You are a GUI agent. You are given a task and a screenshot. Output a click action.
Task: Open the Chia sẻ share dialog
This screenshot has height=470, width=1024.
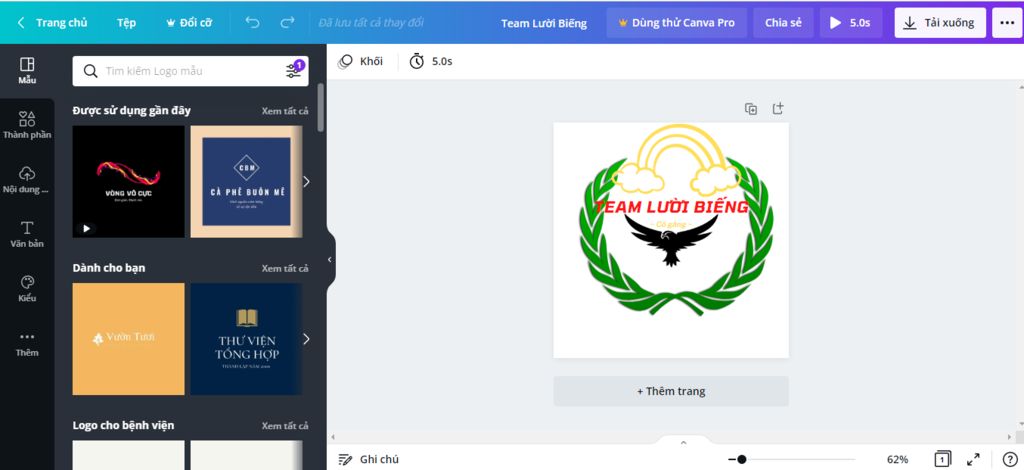tap(783, 23)
